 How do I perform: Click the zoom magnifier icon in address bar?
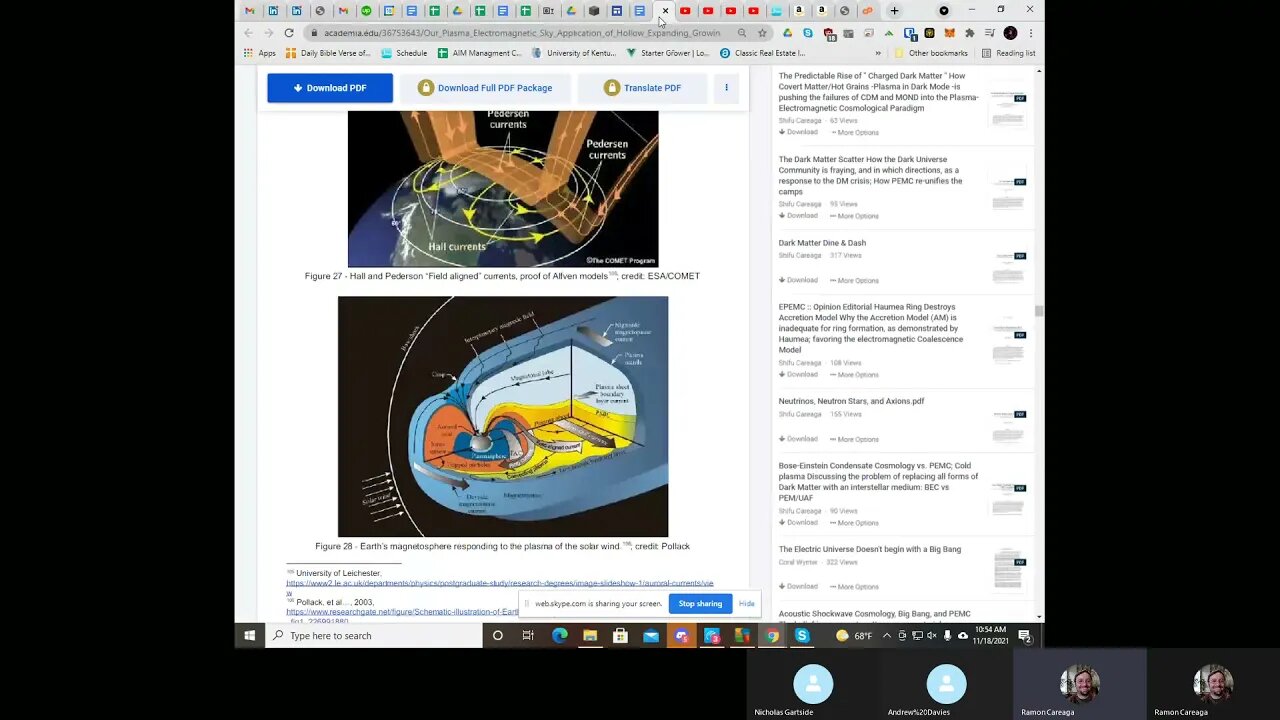[x=741, y=33]
